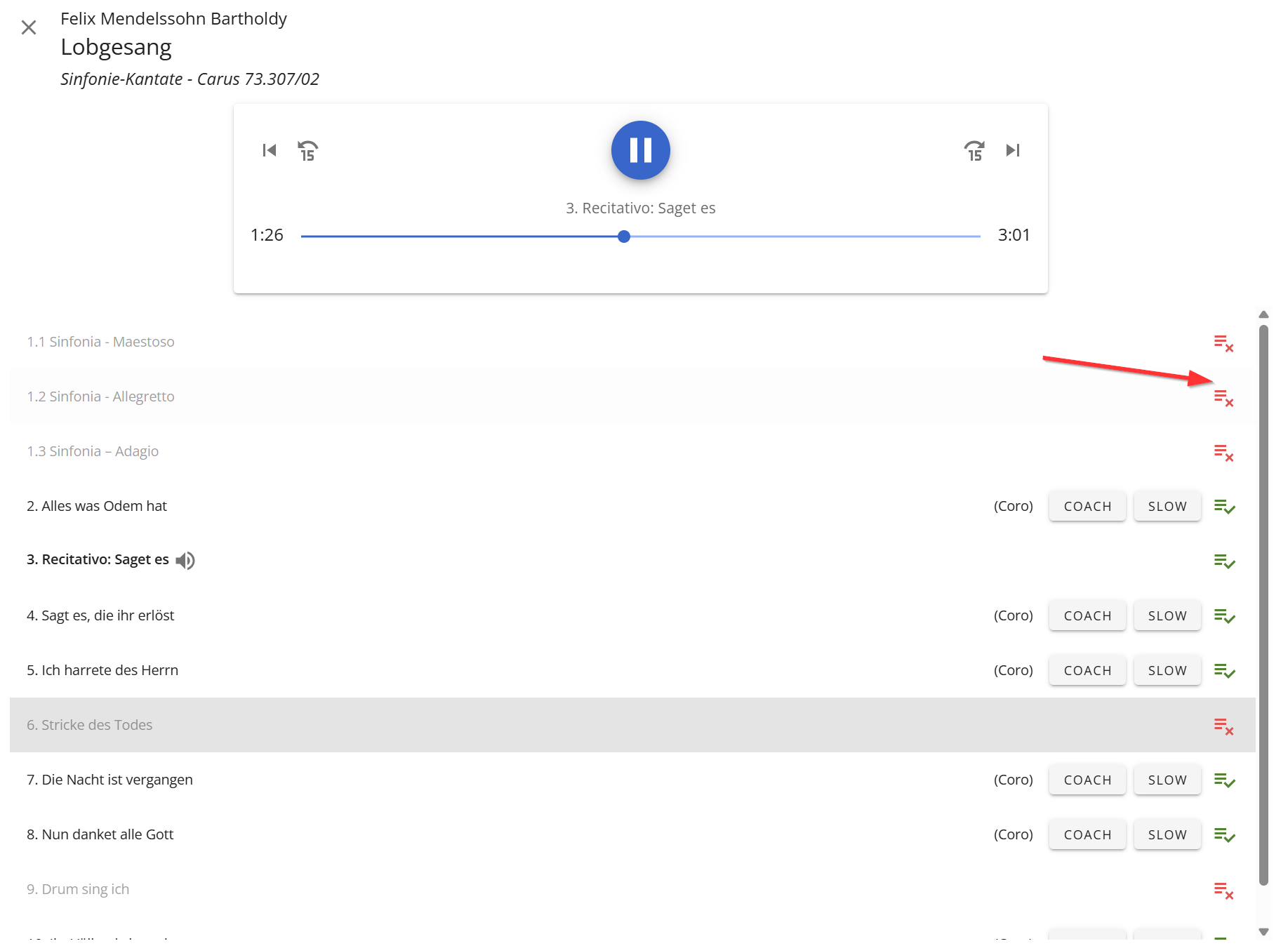
Task: Forward 15 seconds
Action: pos(974,150)
